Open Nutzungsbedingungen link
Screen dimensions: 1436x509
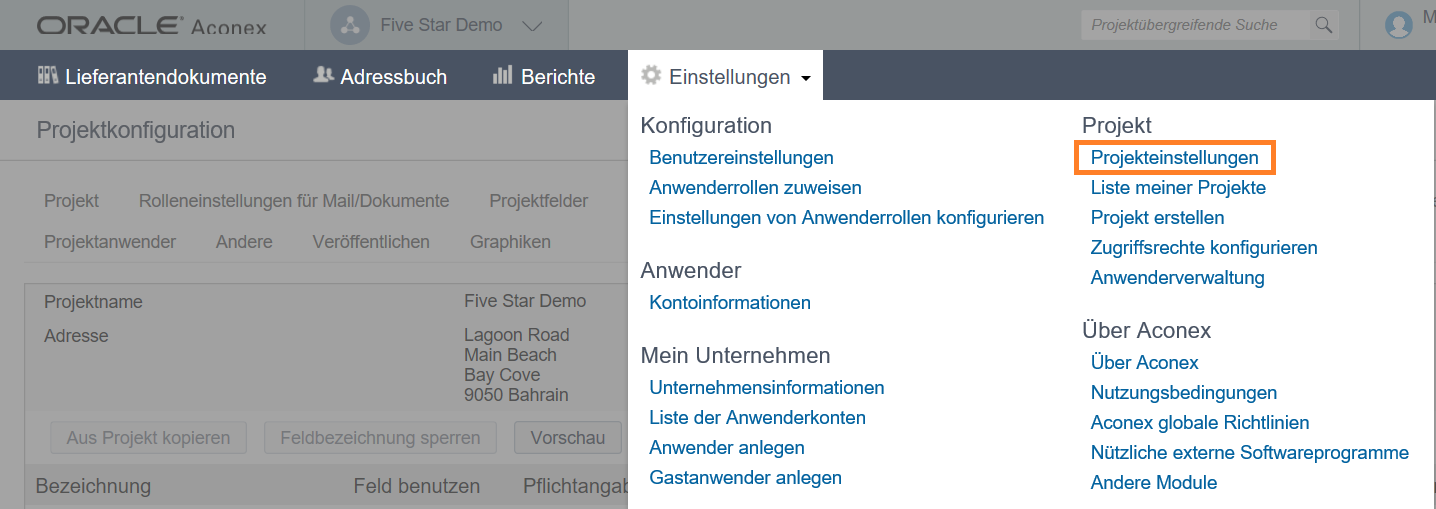pos(1183,392)
